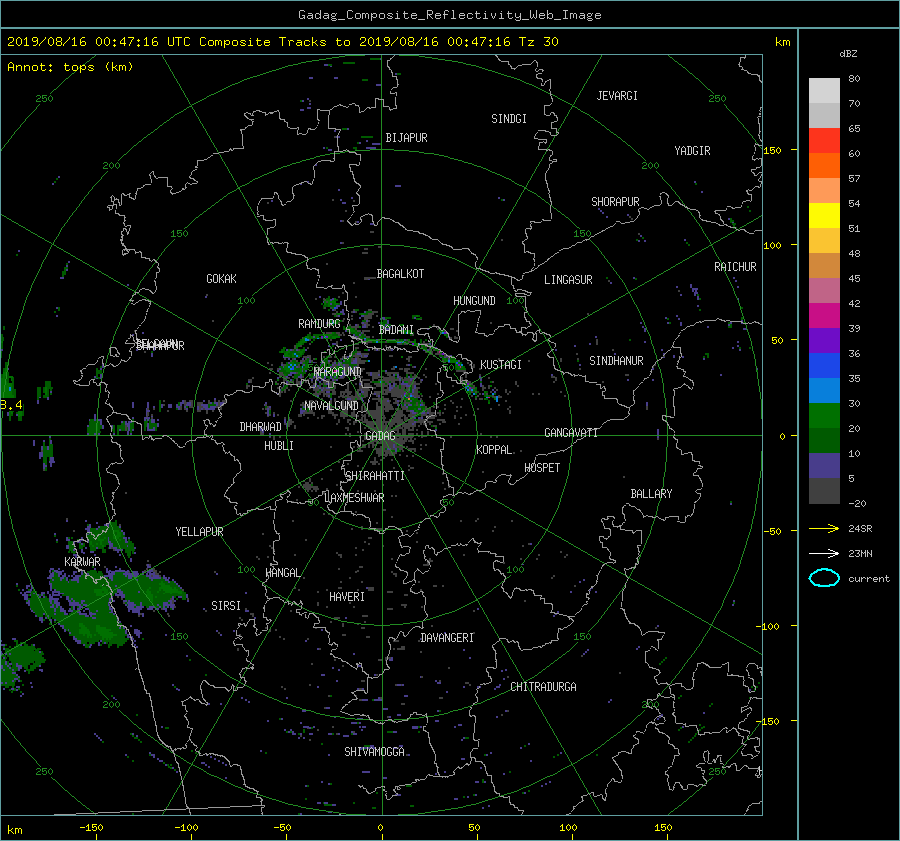Click the HUBLI city label
Viewport: 900px width, 841px height.
279,446
